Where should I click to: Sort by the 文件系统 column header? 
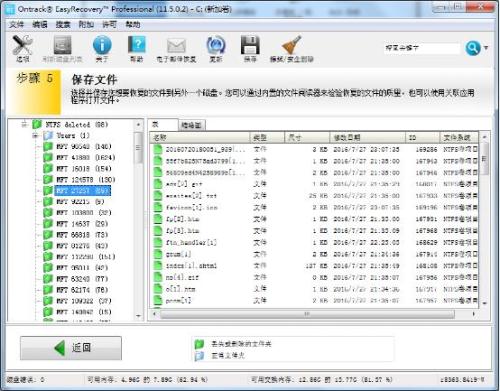click(459, 137)
